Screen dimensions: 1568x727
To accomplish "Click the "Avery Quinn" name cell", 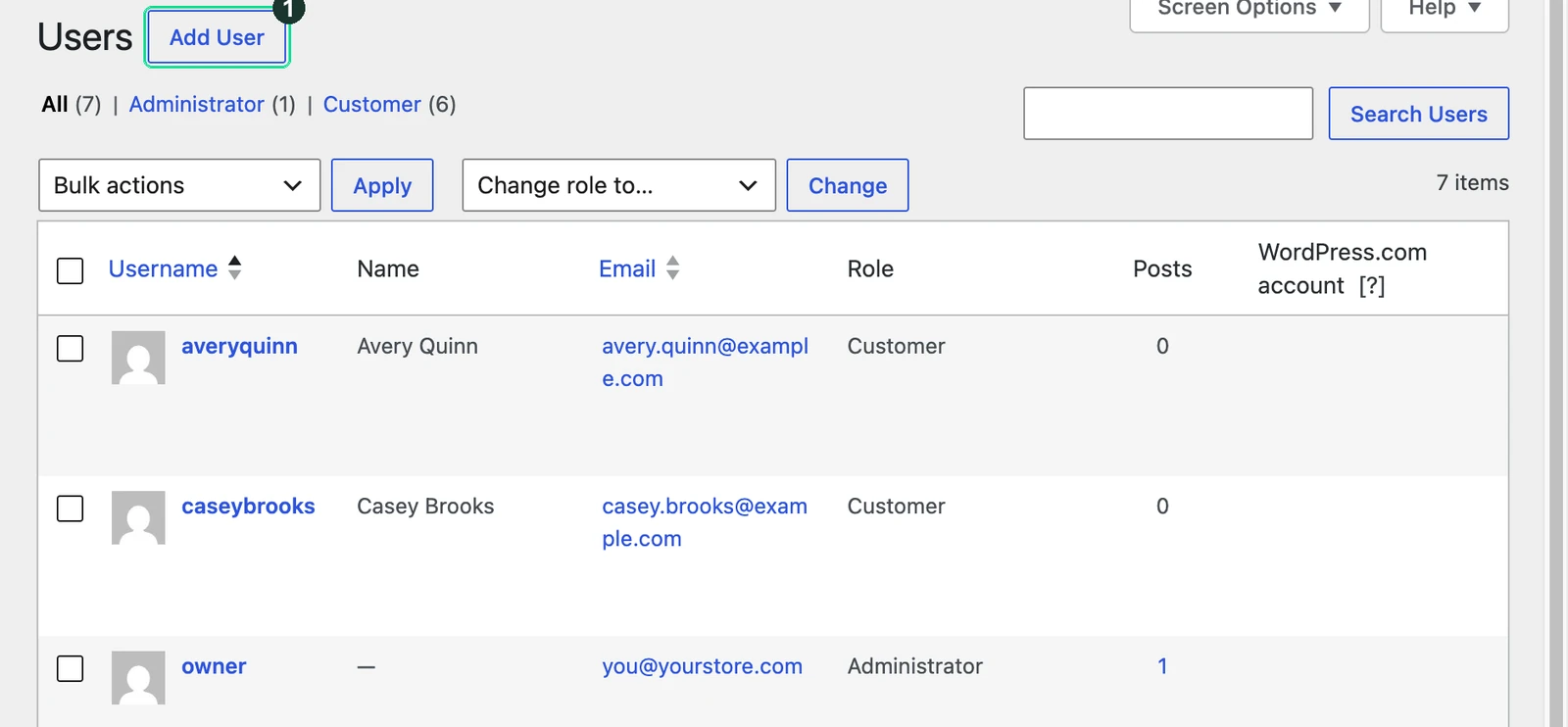I will pyautogui.click(x=417, y=346).
